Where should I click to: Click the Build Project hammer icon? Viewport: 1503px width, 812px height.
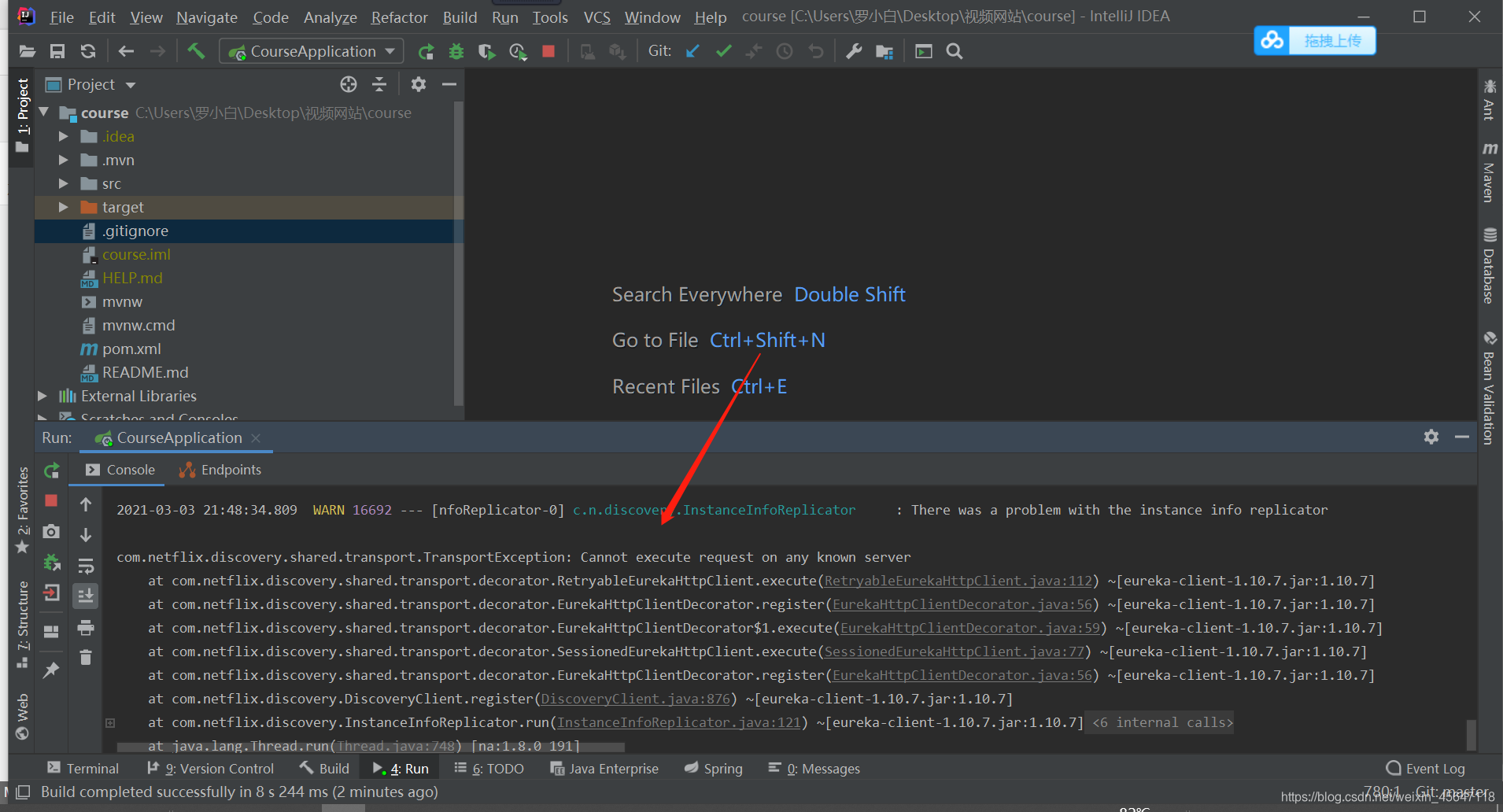tap(196, 52)
